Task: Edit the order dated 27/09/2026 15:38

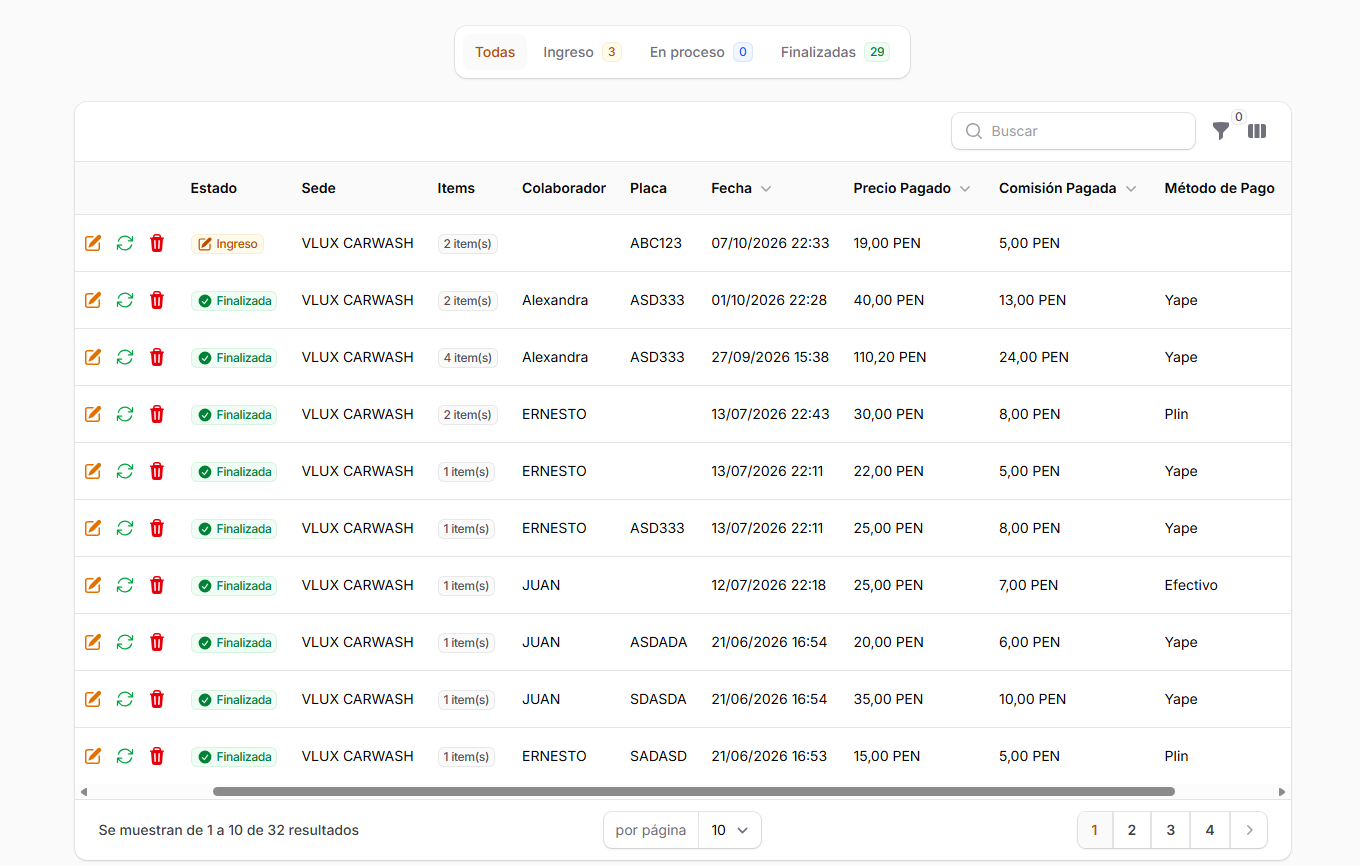Action: 93,357
